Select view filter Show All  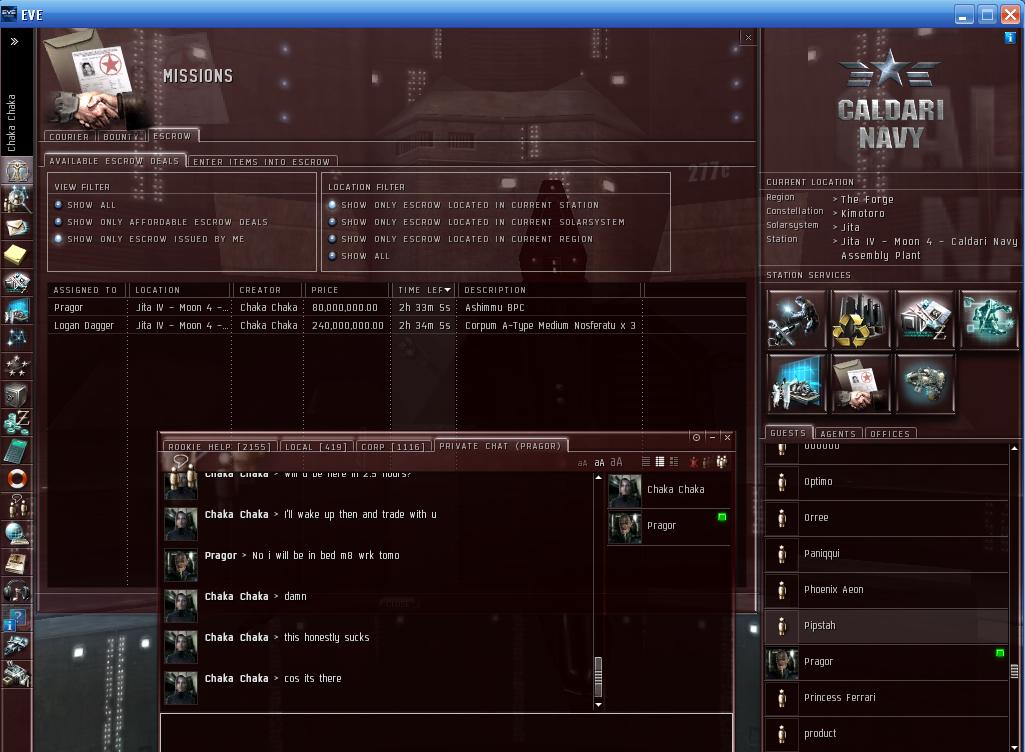[85, 205]
